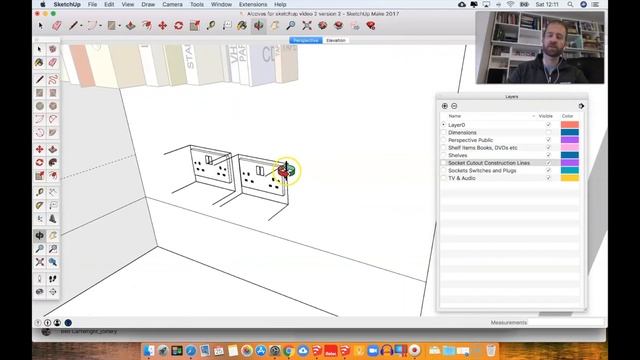Viewport: 640px width, 360px height.
Task: Select the Axes tool
Action: [40, 219]
